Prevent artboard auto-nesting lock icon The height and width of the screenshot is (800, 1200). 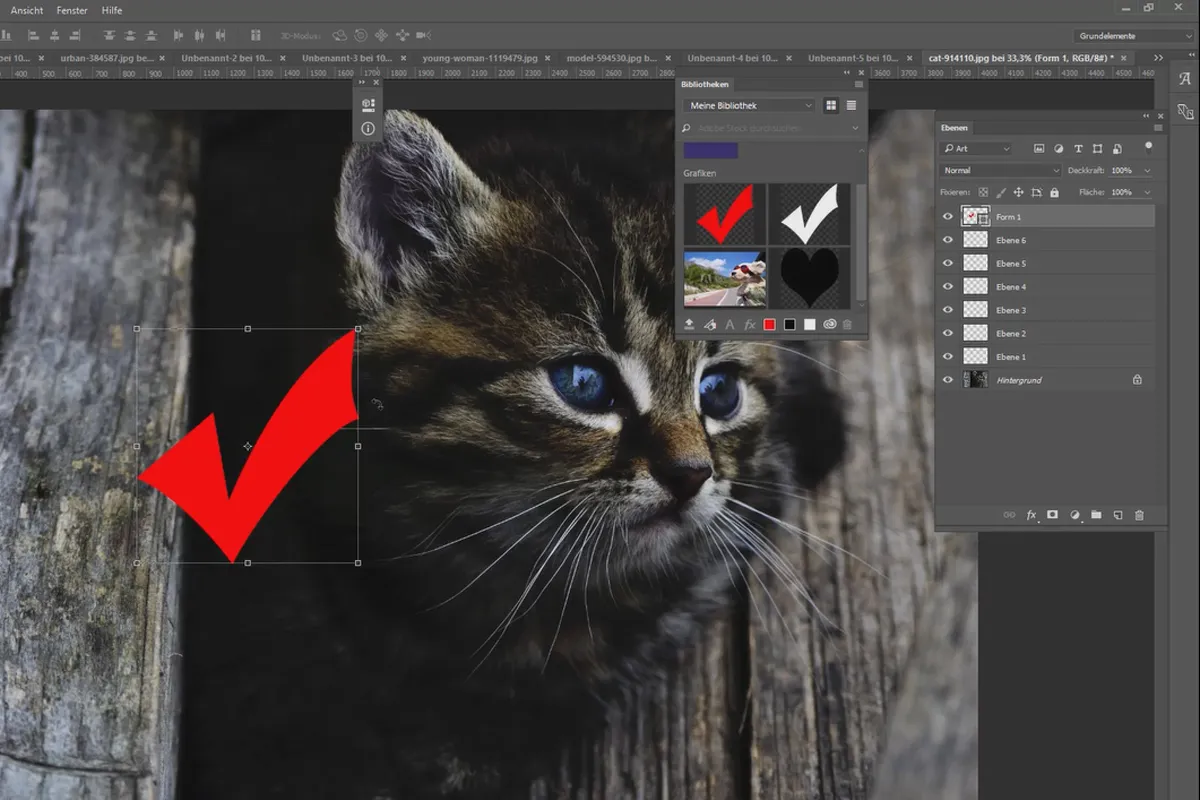click(1037, 192)
